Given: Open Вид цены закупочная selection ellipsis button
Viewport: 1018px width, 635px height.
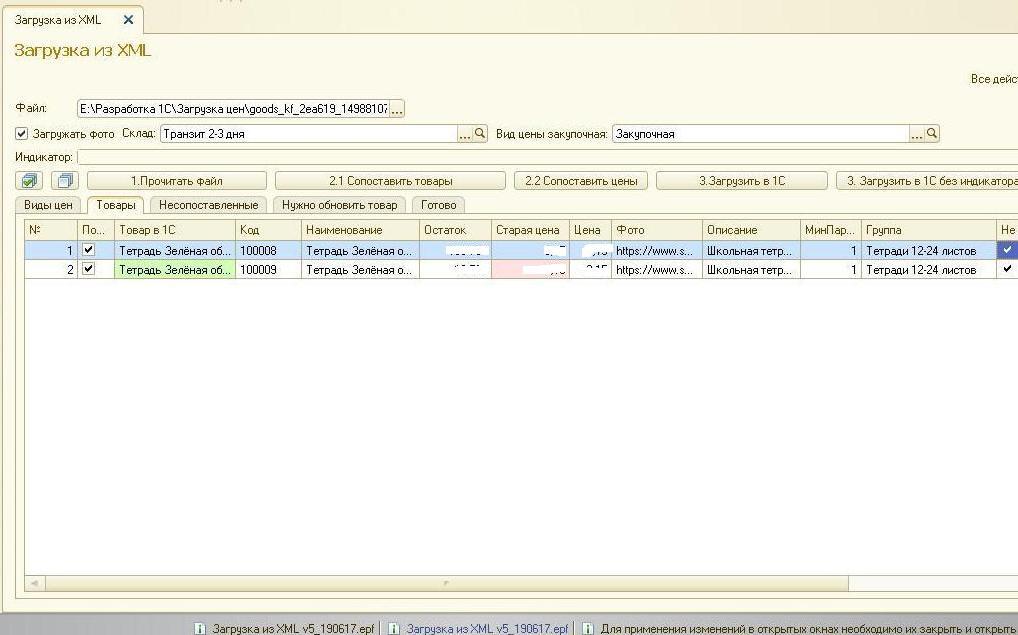Looking at the screenshot, I should point(917,134).
